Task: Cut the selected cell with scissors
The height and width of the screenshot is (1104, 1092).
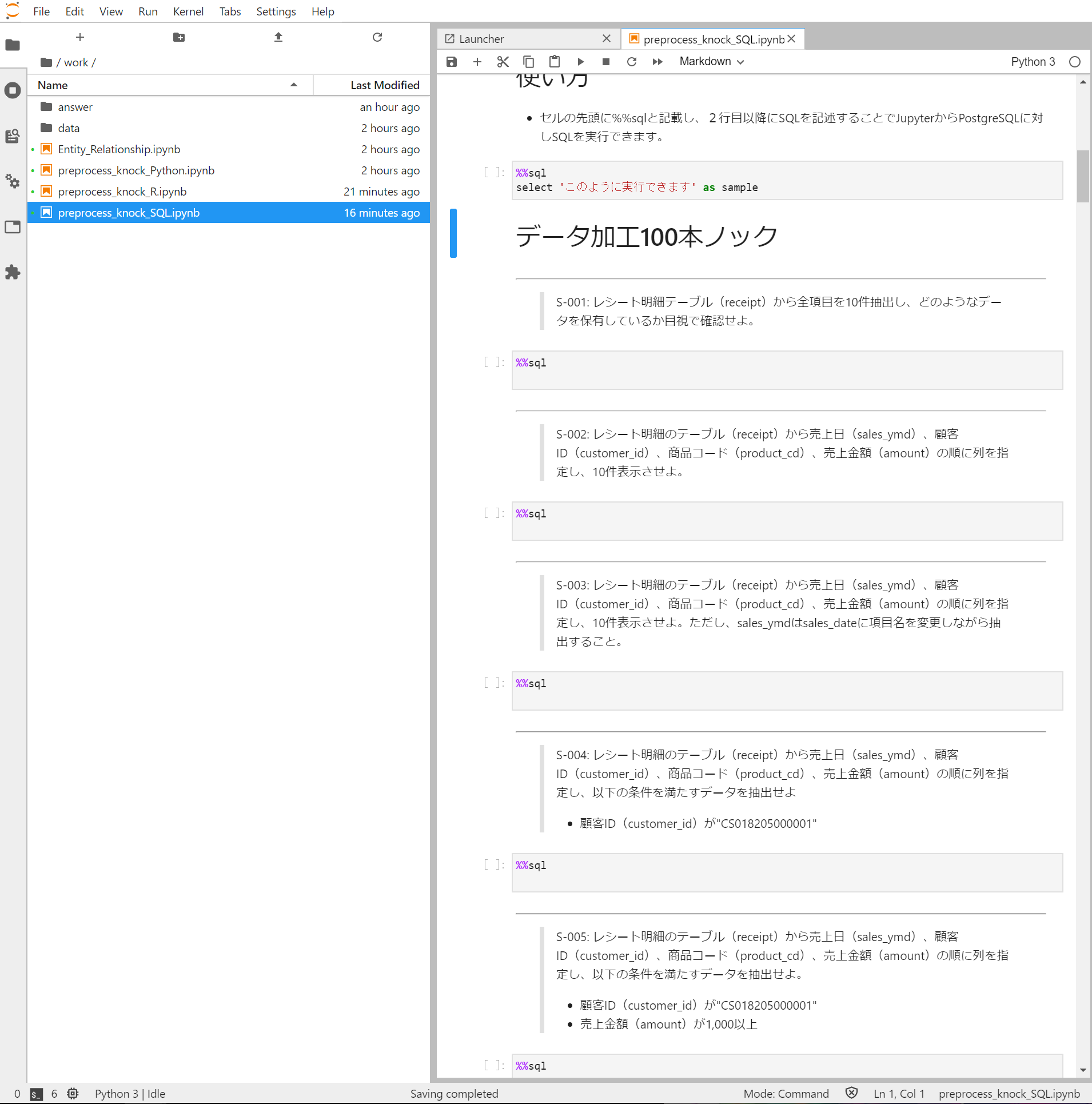Action: tap(503, 62)
